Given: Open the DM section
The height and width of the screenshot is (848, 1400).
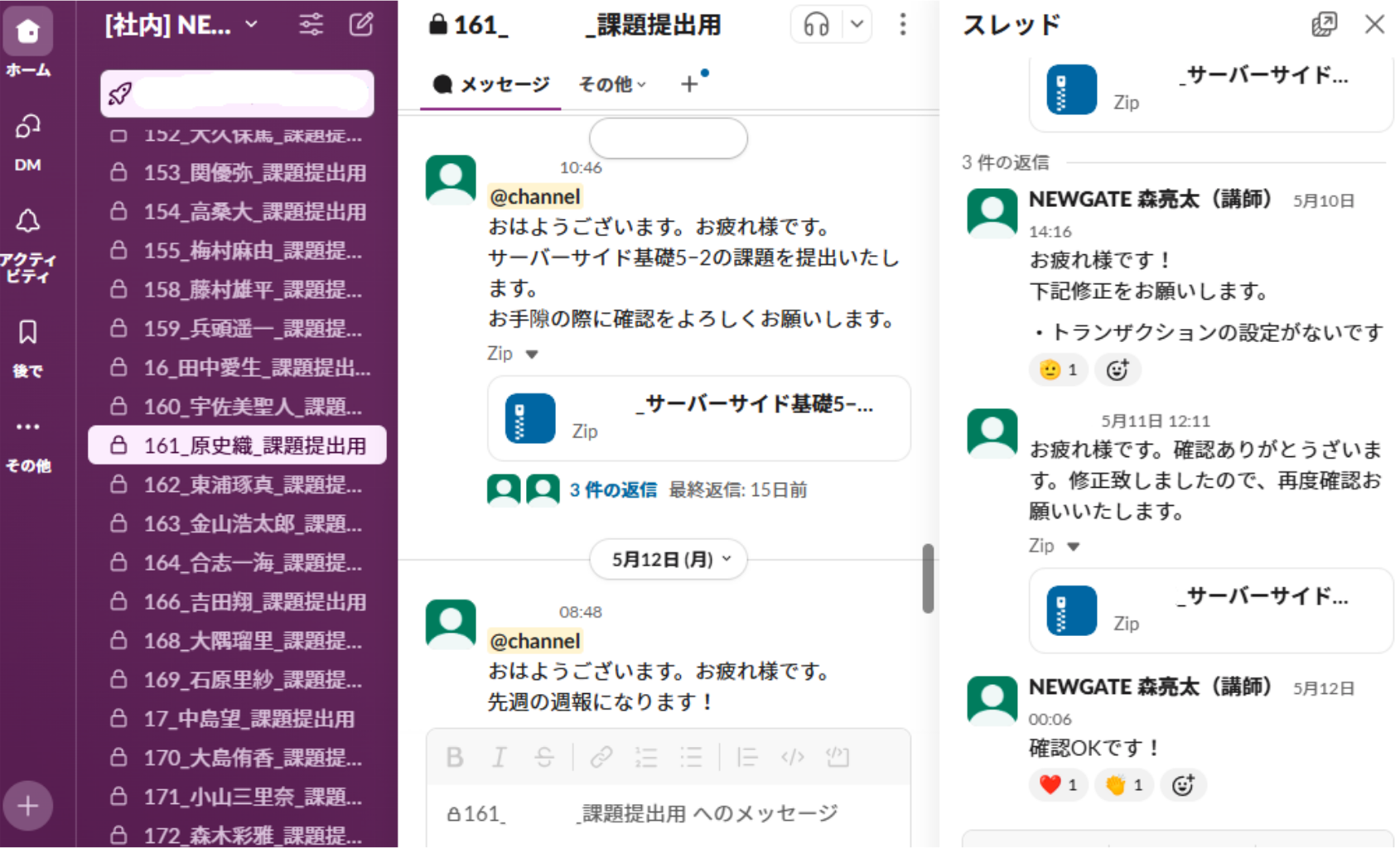Looking at the screenshot, I should 27,141.
